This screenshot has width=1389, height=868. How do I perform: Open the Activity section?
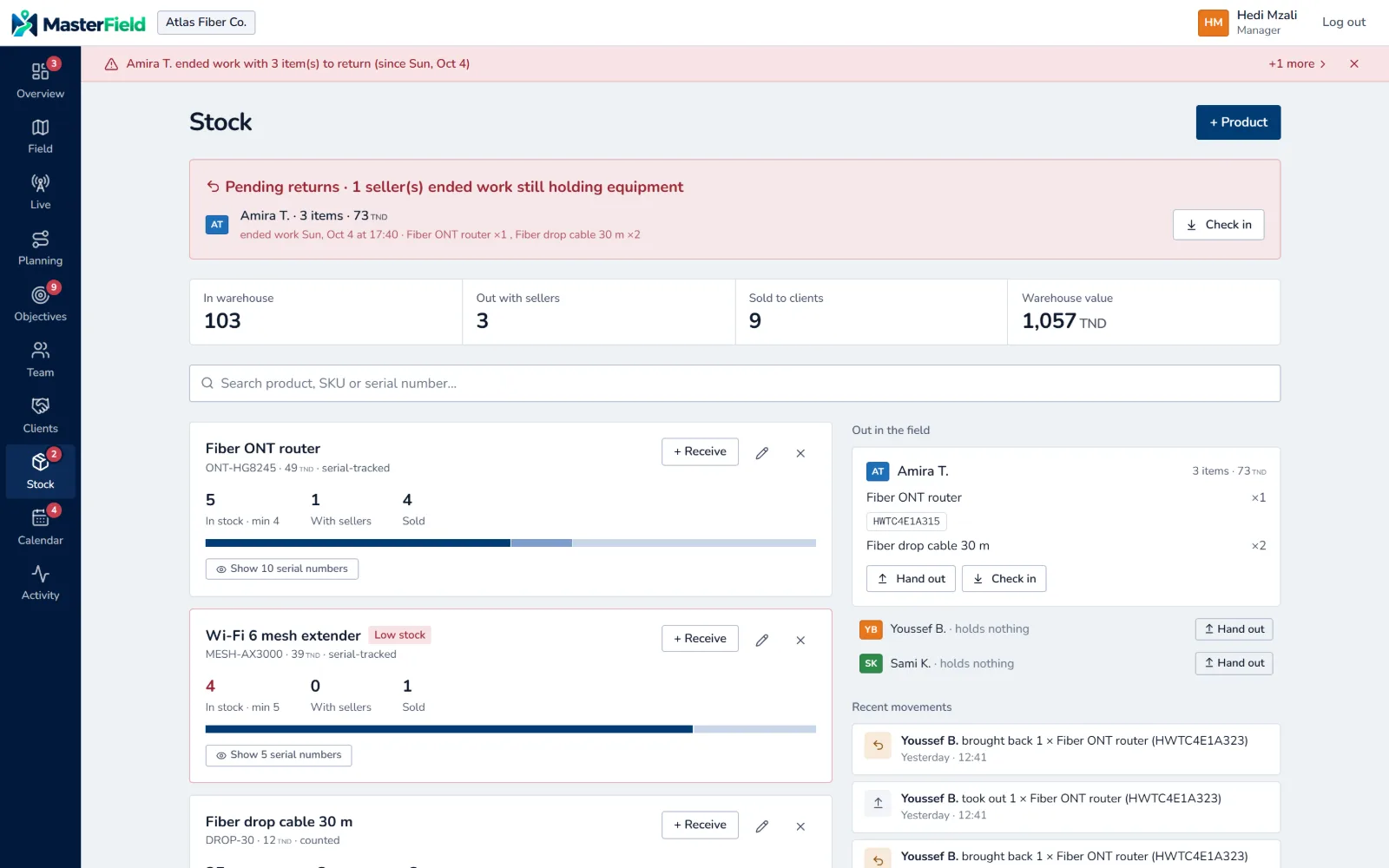40,583
